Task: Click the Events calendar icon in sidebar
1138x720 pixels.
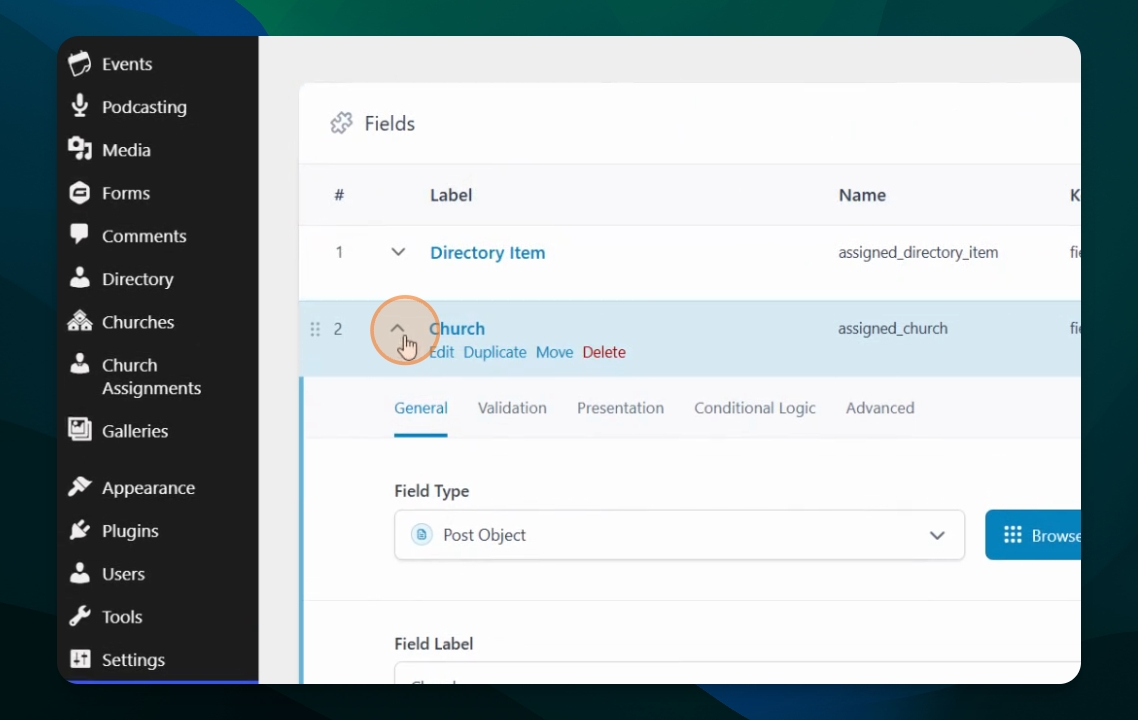Action: tap(80, 64)
